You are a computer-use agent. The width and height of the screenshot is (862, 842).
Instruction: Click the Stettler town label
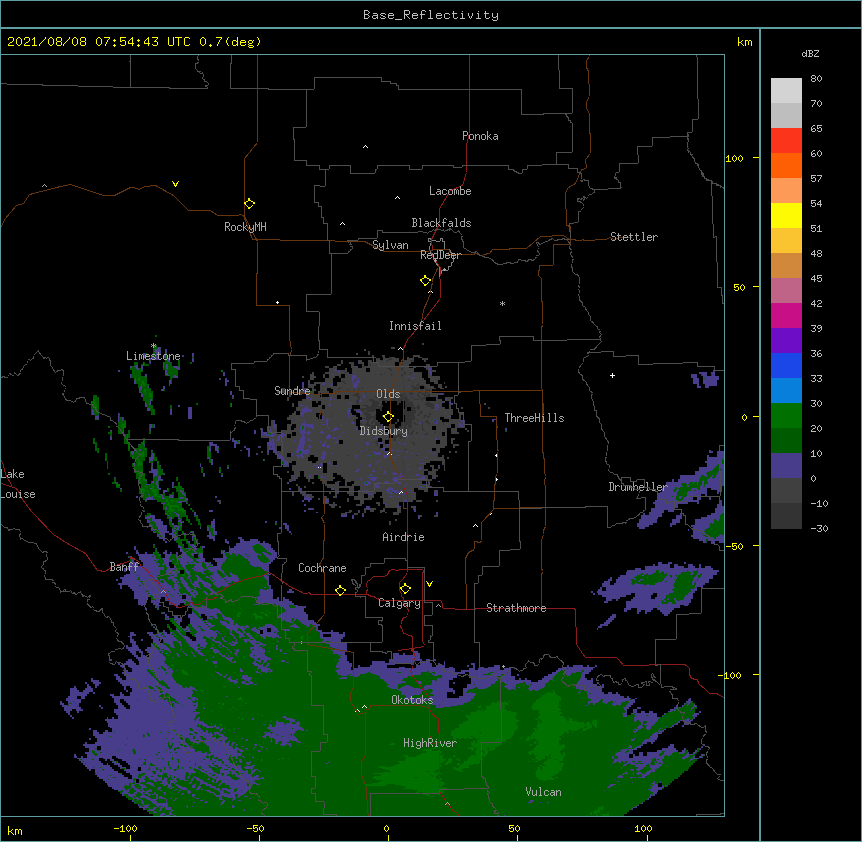pos(634,237)
